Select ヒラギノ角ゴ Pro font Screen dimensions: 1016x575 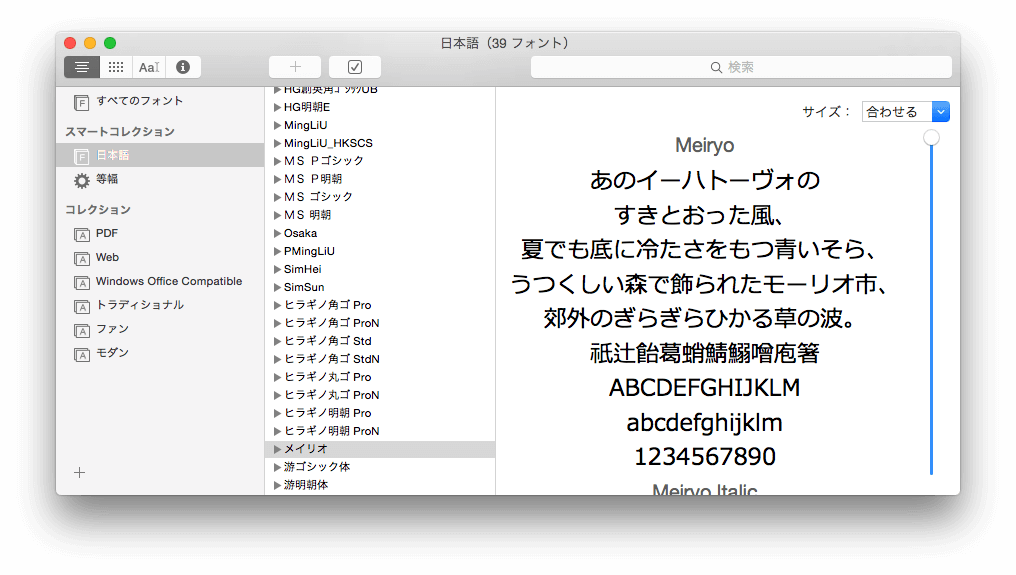(x=380, y=305)
